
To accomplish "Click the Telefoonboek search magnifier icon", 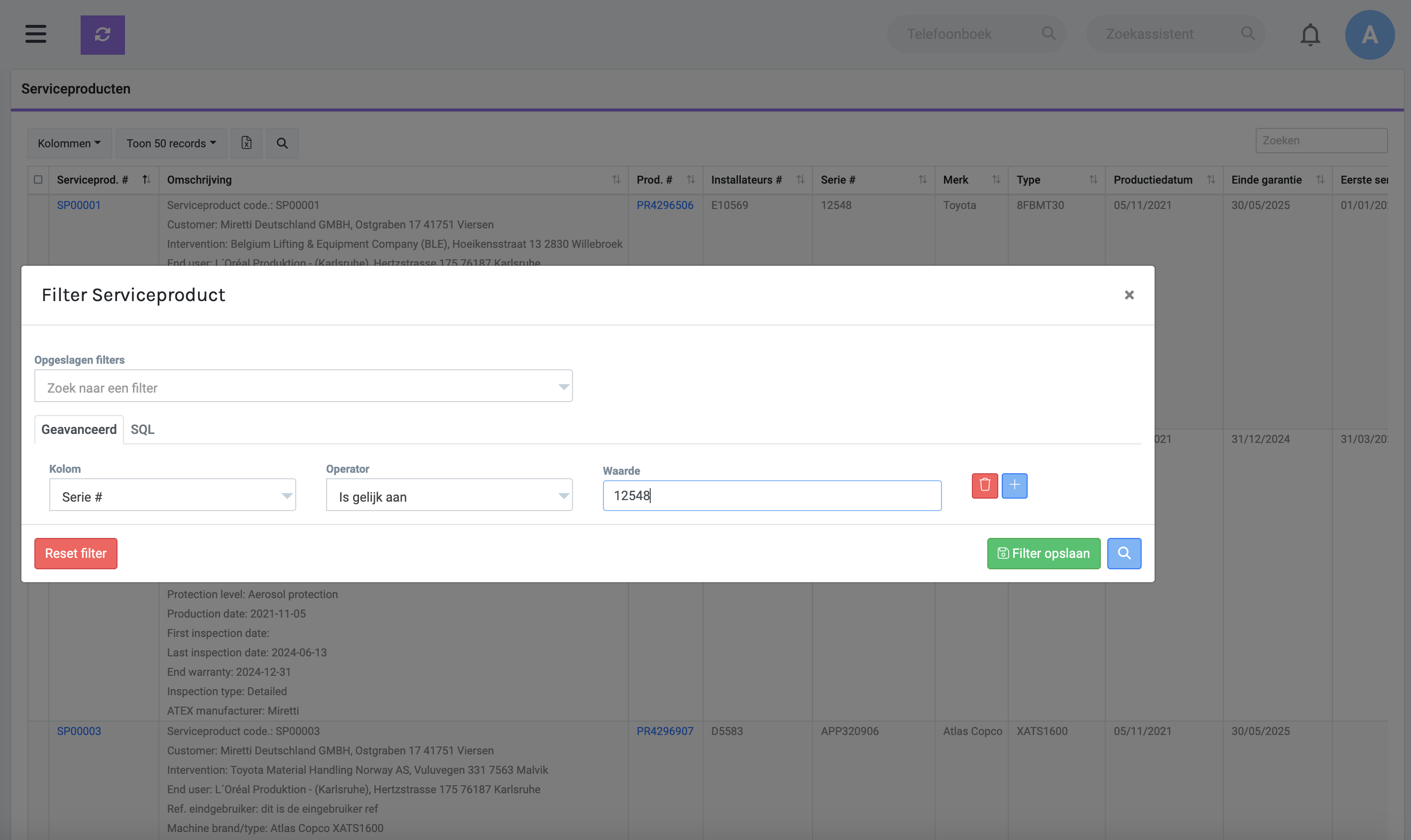I will pyautogui.click(x=1049, y=33).
